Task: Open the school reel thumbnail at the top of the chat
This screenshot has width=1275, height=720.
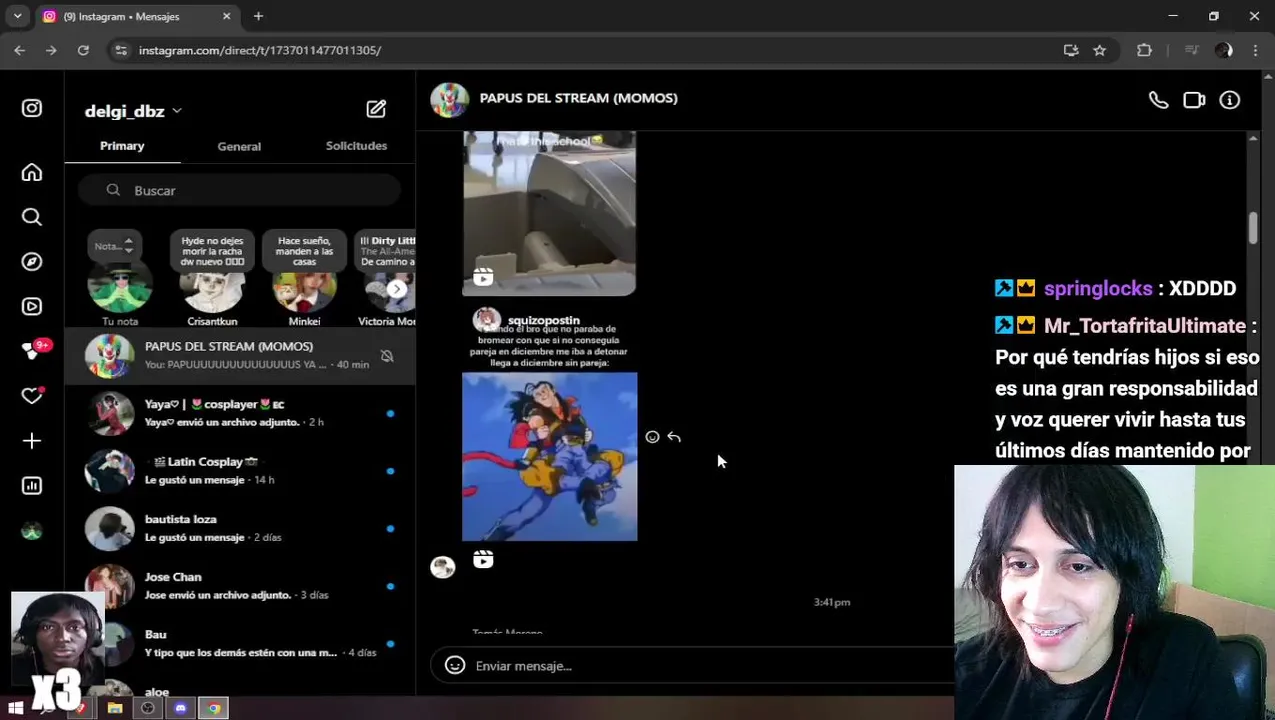Action: click(549, 213)
